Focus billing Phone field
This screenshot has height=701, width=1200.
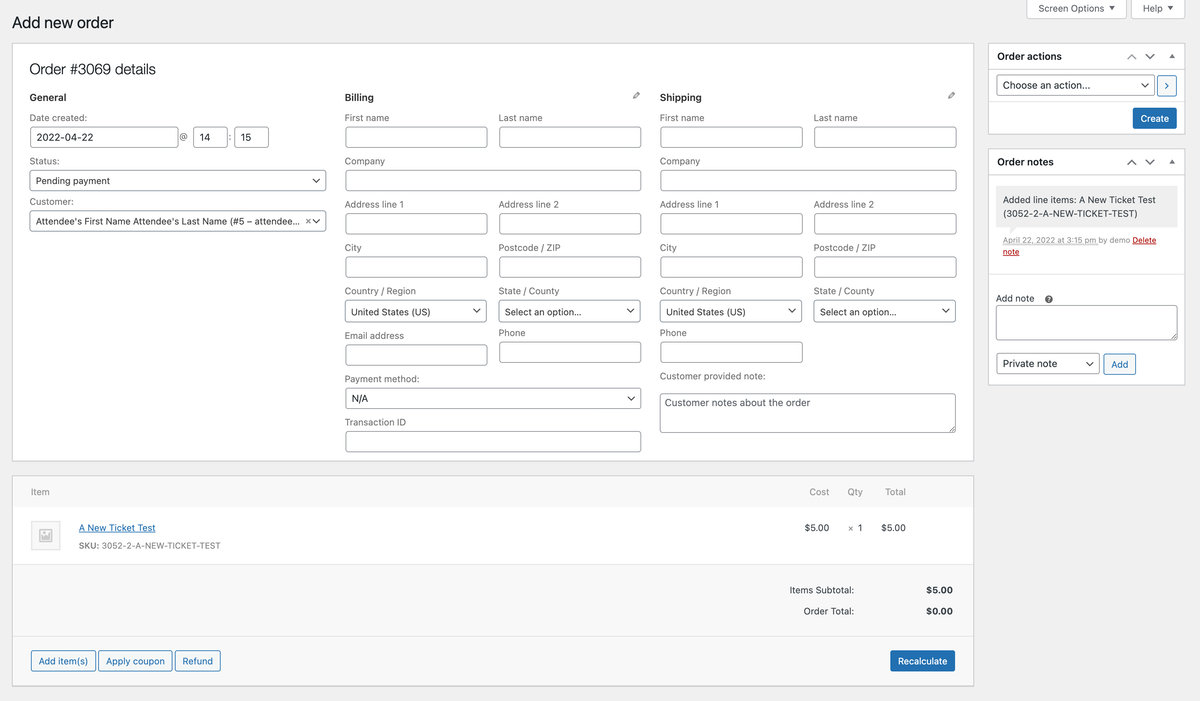[x=570, y=352]
